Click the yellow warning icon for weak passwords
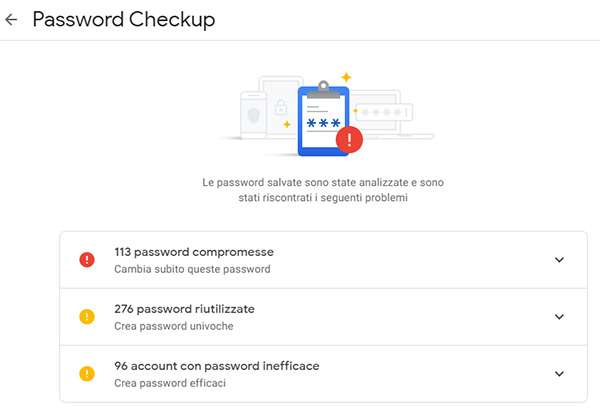Image resolution: width=600 pixels, height=410 pixels. [x=87, y=374]
